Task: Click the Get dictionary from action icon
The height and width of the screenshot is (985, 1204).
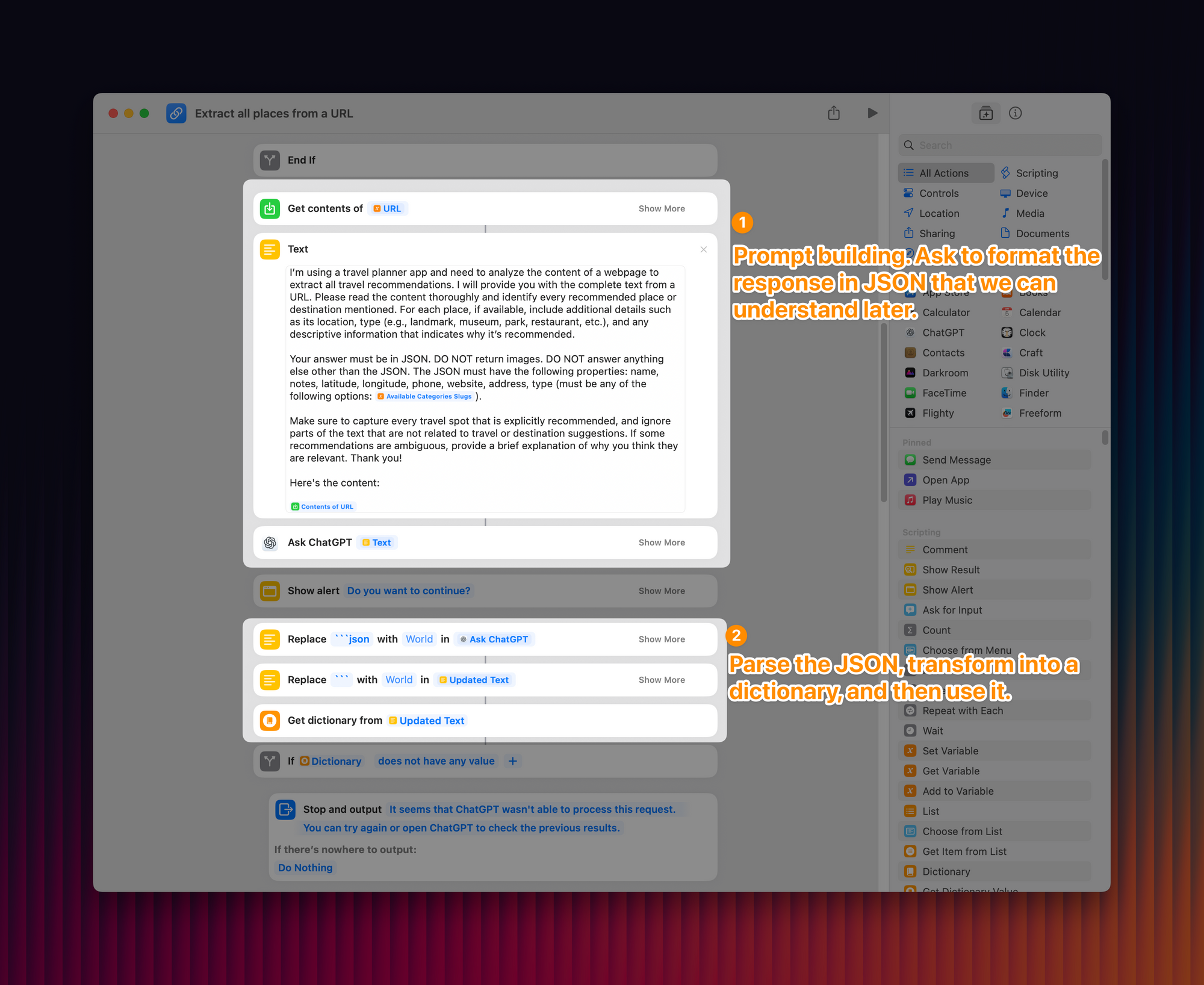Action: (x=270, y=721)
